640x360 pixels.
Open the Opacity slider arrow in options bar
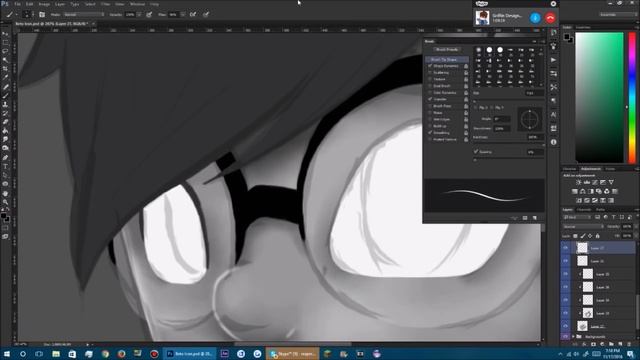pos(139,14)
